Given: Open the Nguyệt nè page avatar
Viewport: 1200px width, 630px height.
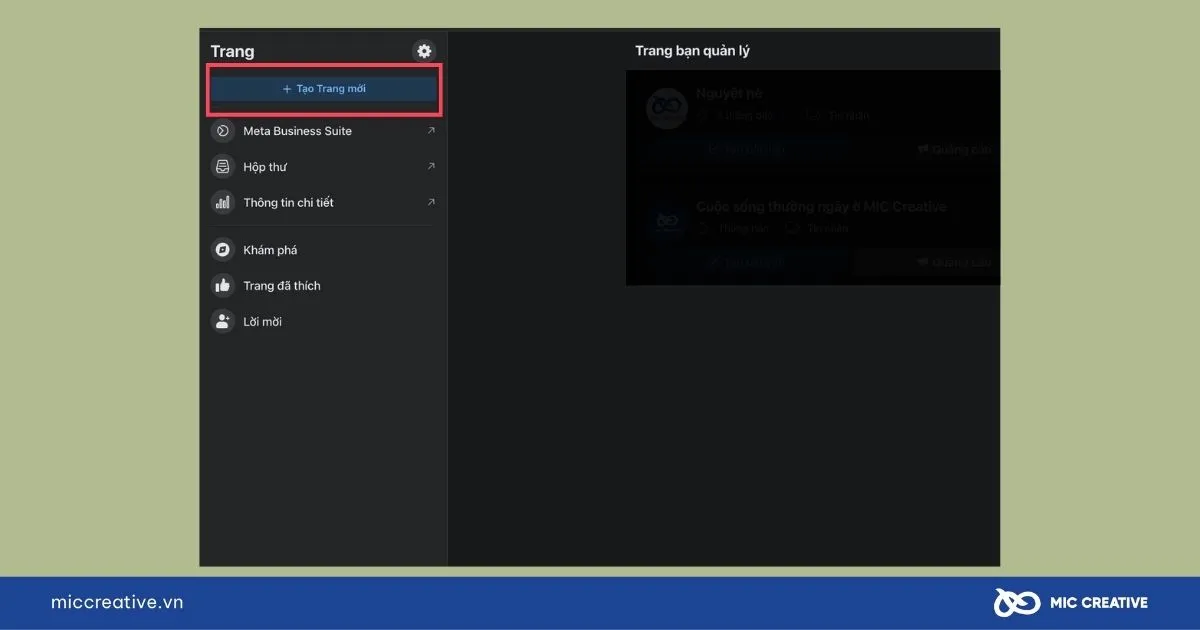Looking at the screenshot, I should coord(666,108).
